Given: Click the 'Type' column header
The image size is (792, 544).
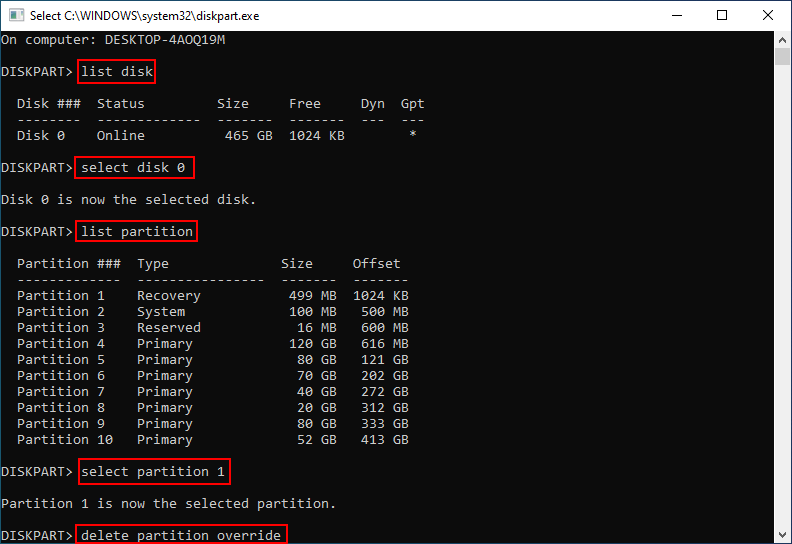Looking at the screenshot, I should pyautogui.click(x=153, y=264).
